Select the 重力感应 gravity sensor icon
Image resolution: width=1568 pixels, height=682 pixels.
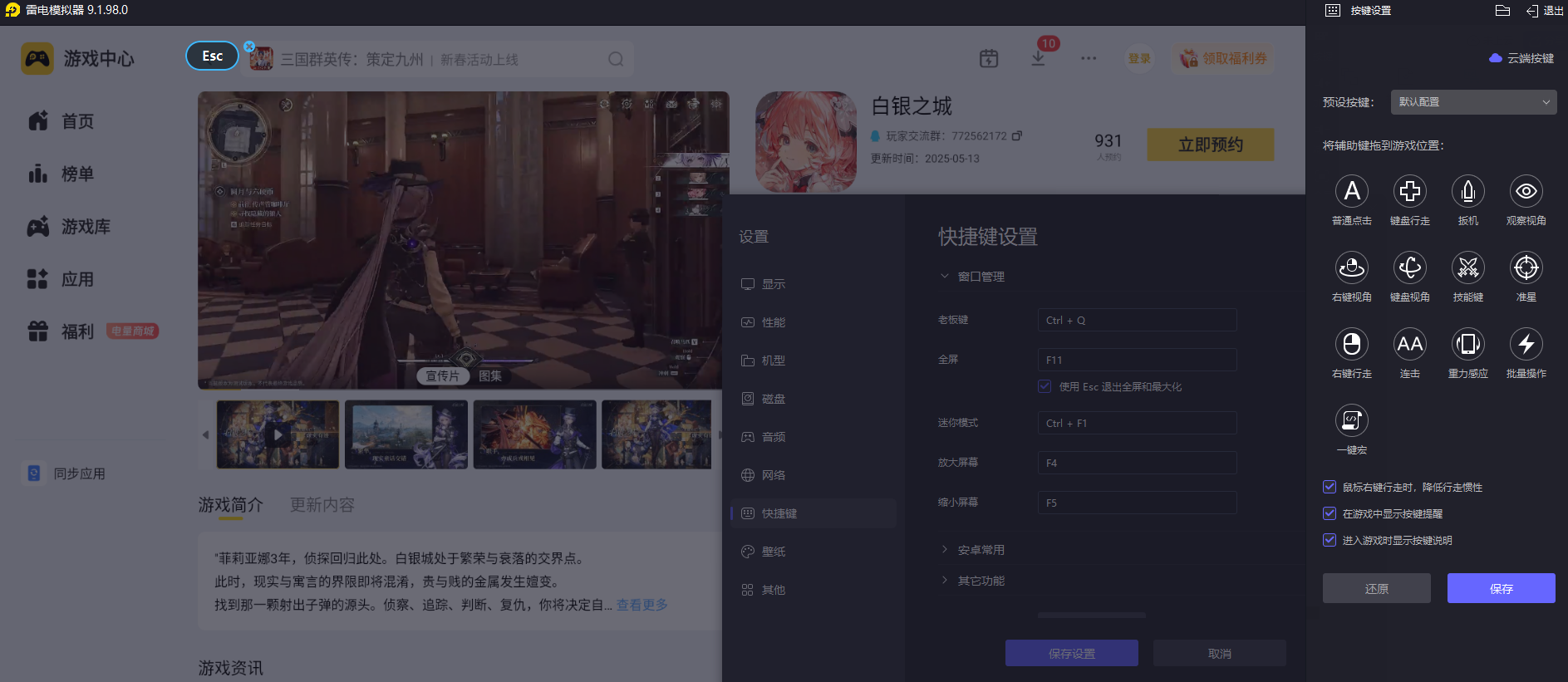pos(1468,344)
